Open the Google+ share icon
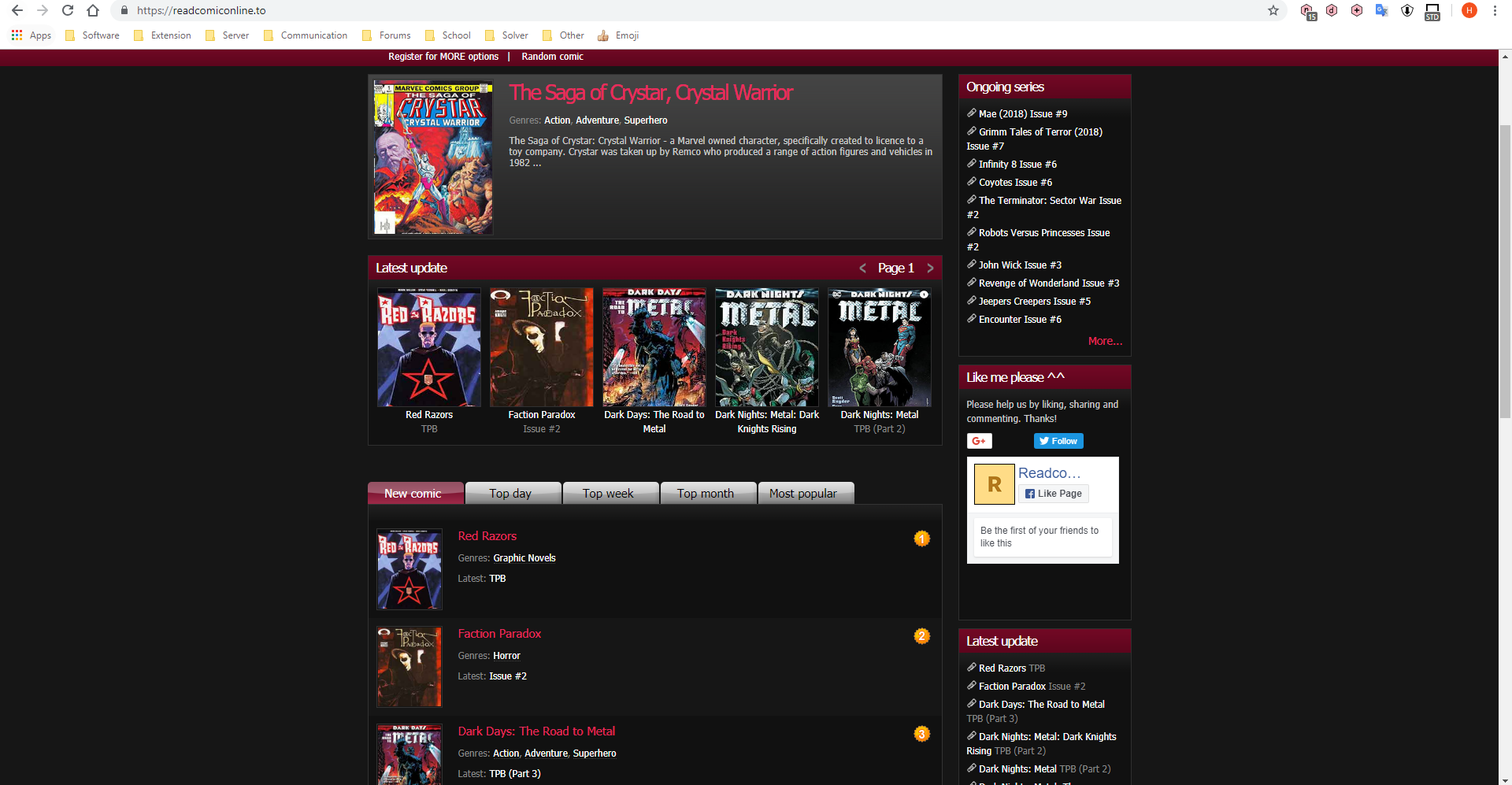This screenshot has height=785, width=1512. (979, 441)
